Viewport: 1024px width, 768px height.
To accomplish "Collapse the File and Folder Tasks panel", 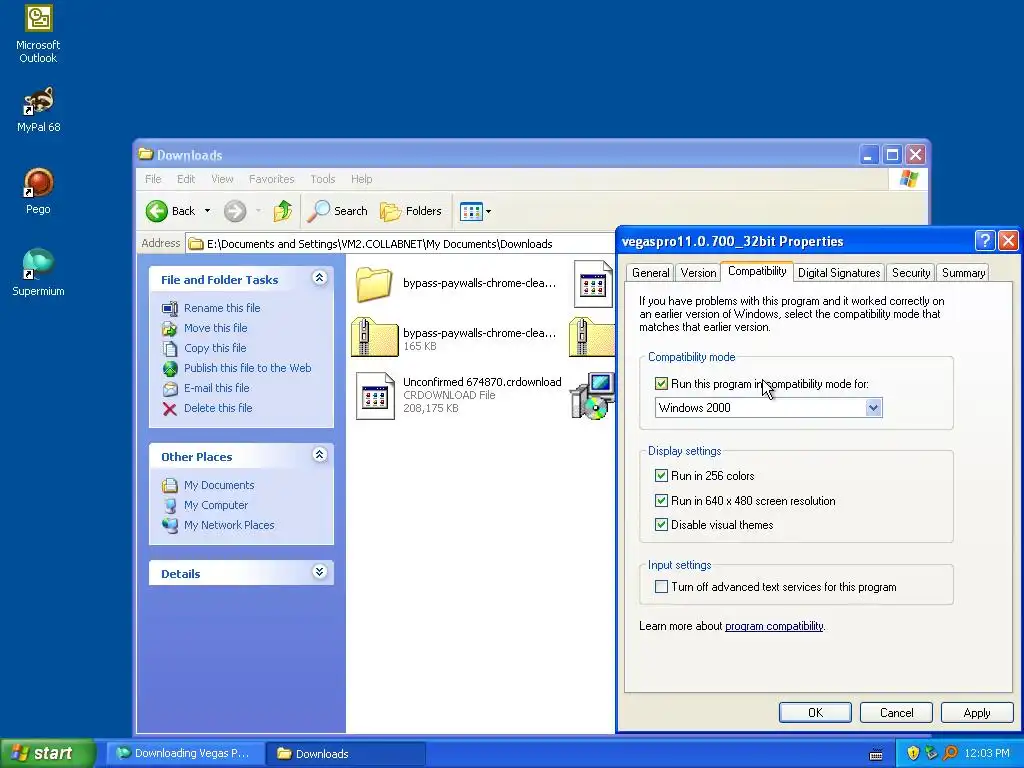I will click(319, 278).
